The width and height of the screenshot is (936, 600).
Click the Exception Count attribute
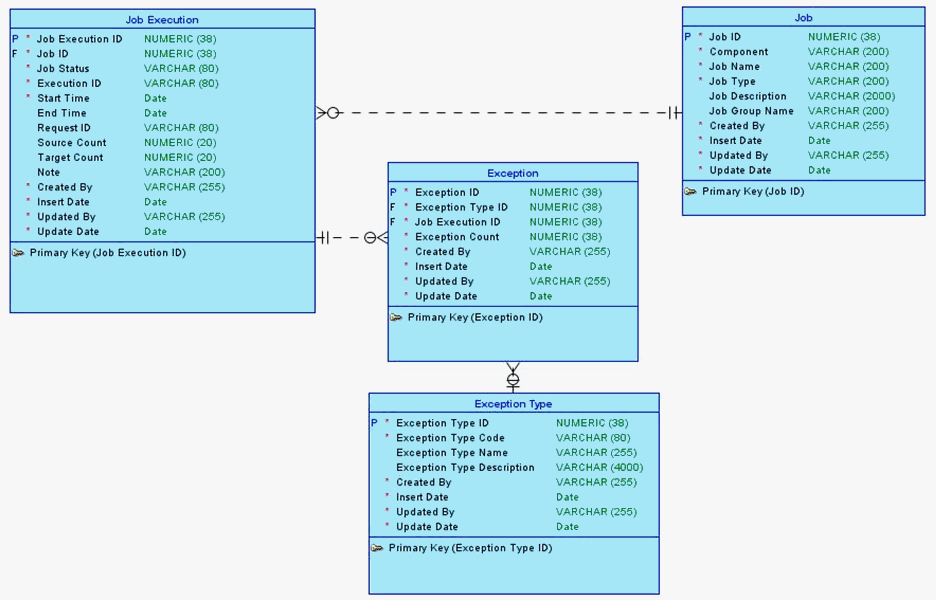457,237
